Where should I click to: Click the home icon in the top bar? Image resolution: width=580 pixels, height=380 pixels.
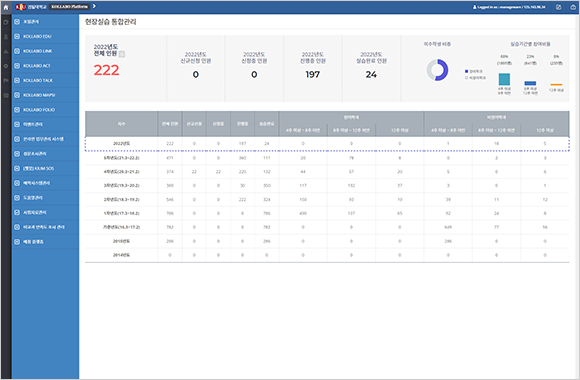6,7
